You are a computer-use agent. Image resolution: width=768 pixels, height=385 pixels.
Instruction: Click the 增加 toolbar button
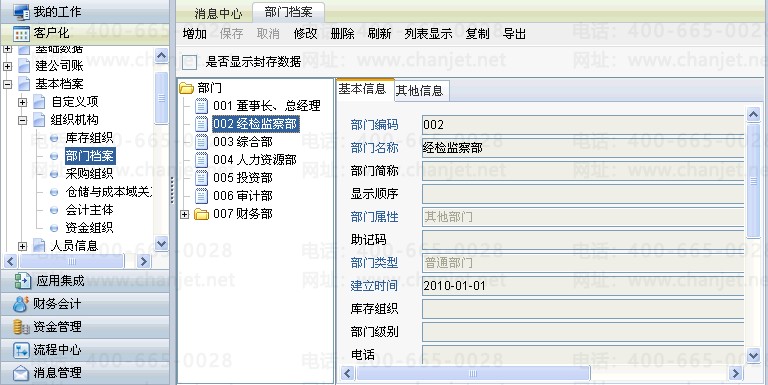pyautogui.click(x=194, y=34)
